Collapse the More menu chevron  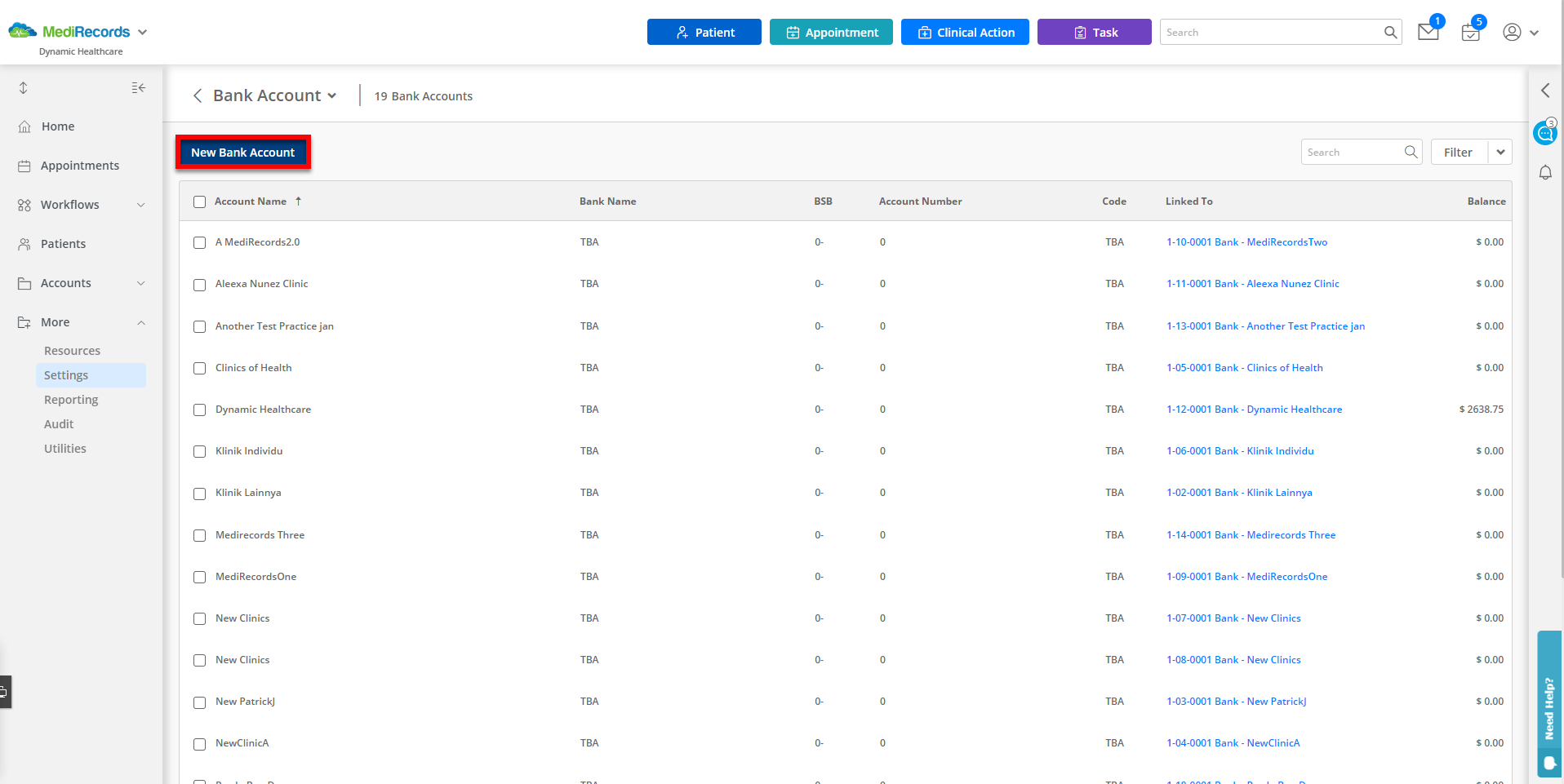point(140,322)
